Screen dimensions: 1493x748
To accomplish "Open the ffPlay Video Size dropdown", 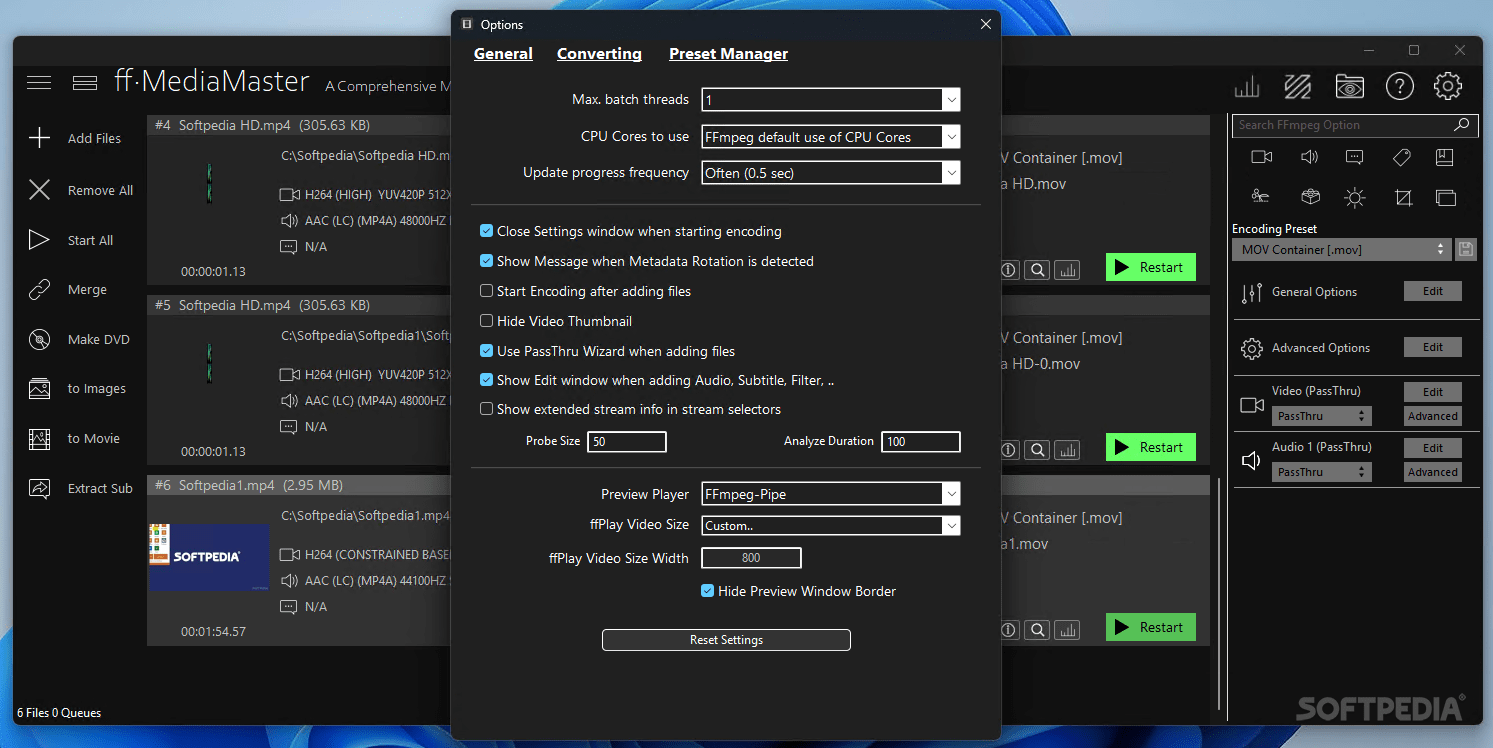I will [831, 525].
